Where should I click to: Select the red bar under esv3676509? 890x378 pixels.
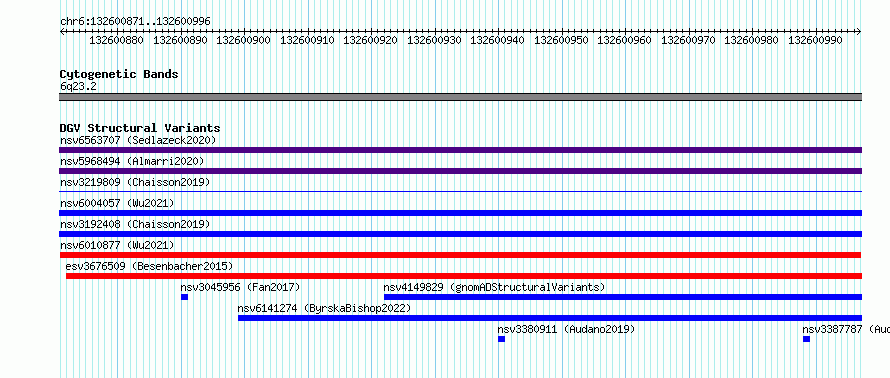coord(464,276)
